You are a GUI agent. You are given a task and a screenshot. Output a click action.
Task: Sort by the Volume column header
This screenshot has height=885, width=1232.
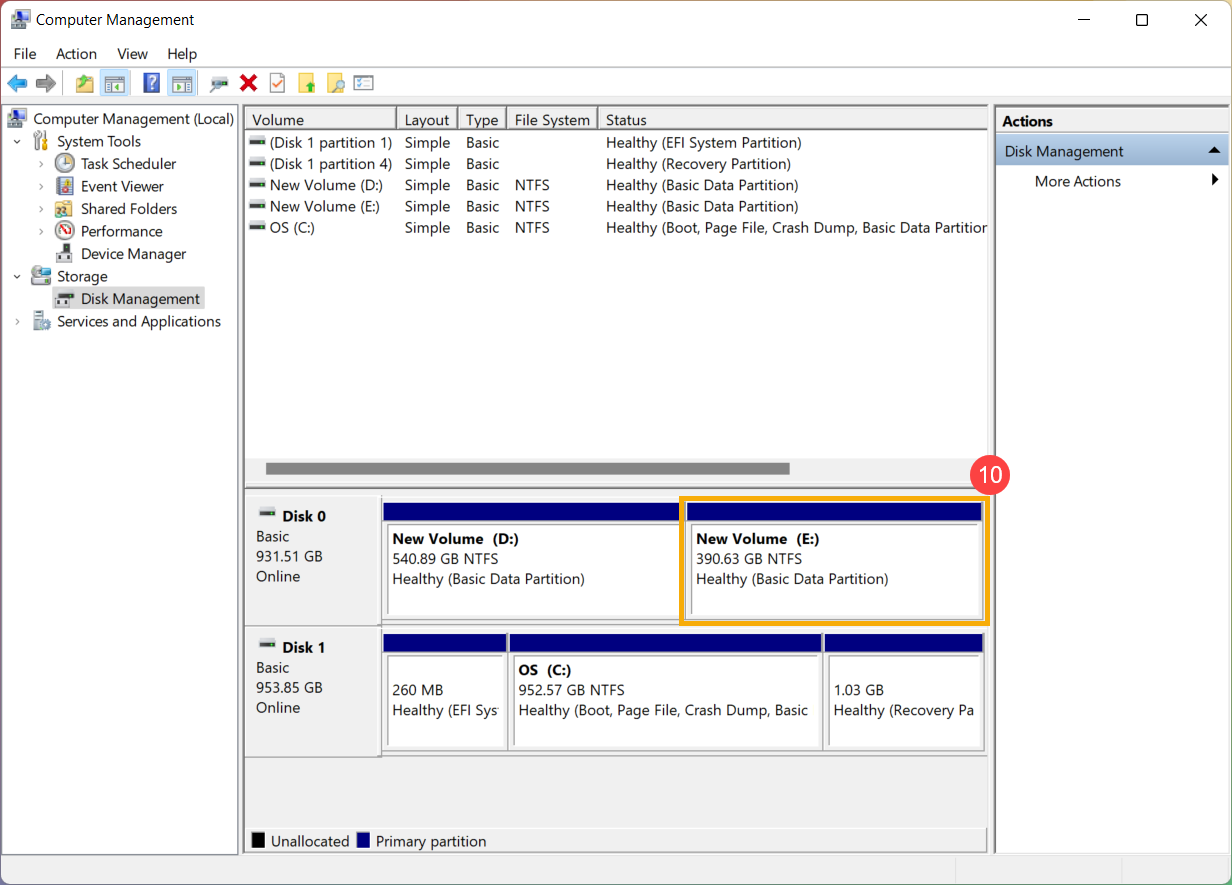click(321, 120)
